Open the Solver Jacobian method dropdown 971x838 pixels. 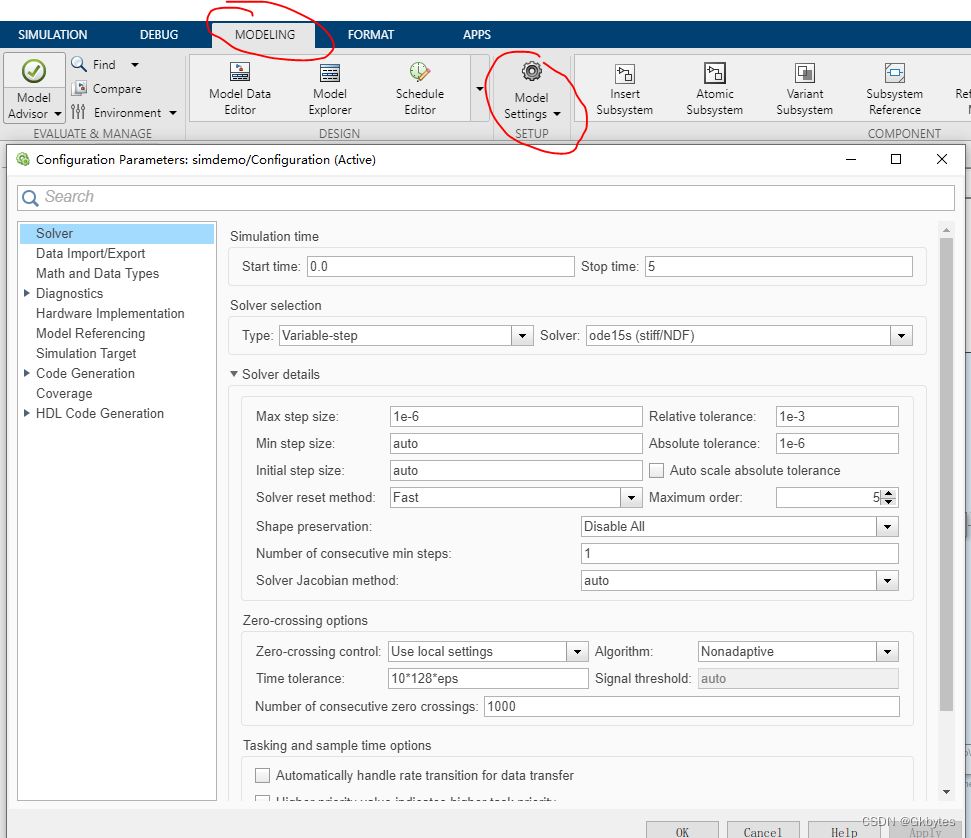(887, 580)
